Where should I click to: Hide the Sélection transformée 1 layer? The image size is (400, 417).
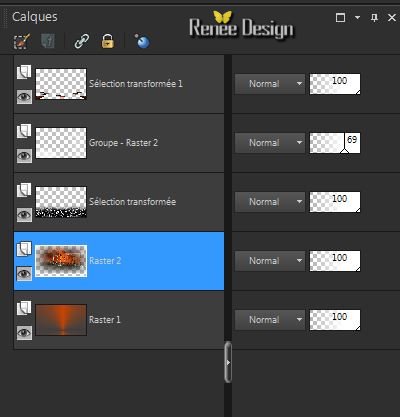pyautogui.click(x=24, y=97)
